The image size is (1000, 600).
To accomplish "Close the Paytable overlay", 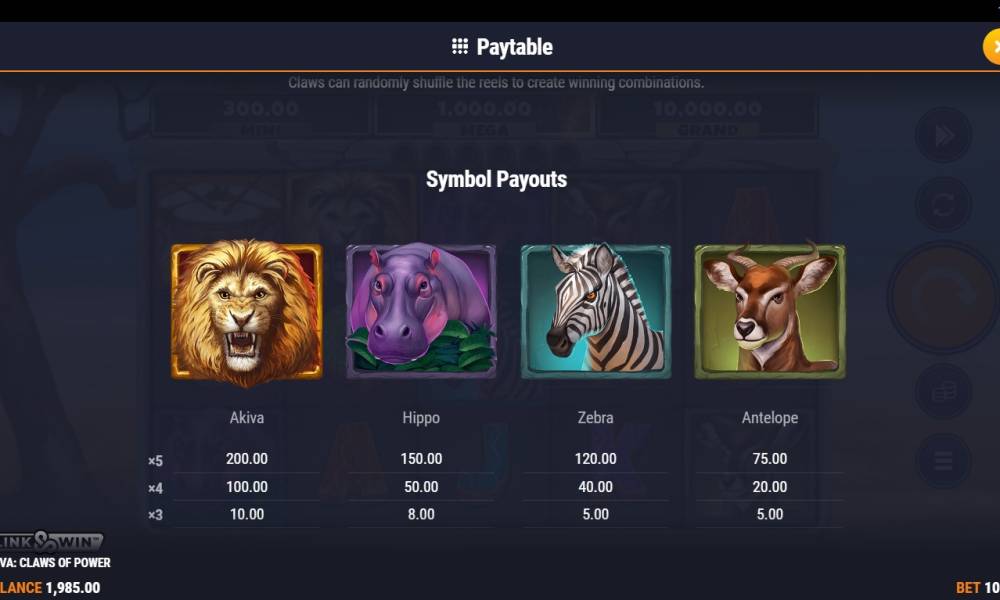I will point(992,47).
